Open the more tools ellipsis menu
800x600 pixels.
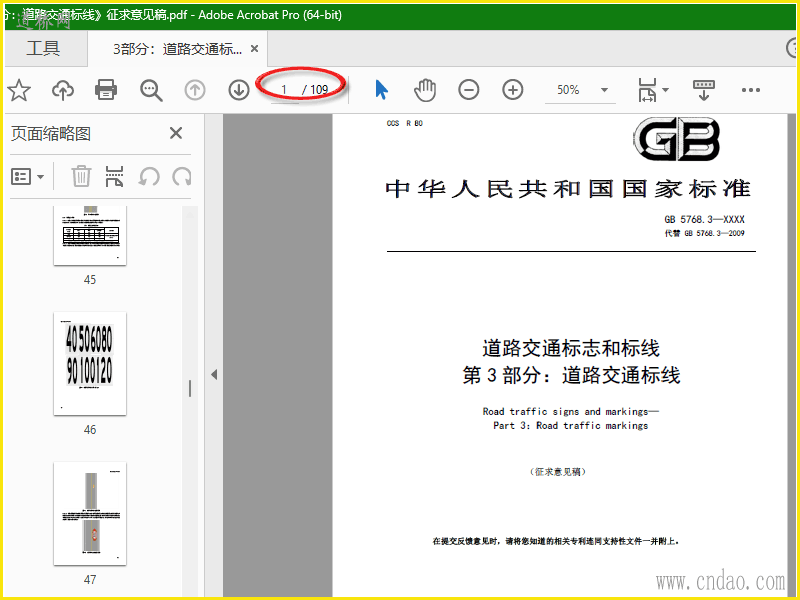coord(751,90)
